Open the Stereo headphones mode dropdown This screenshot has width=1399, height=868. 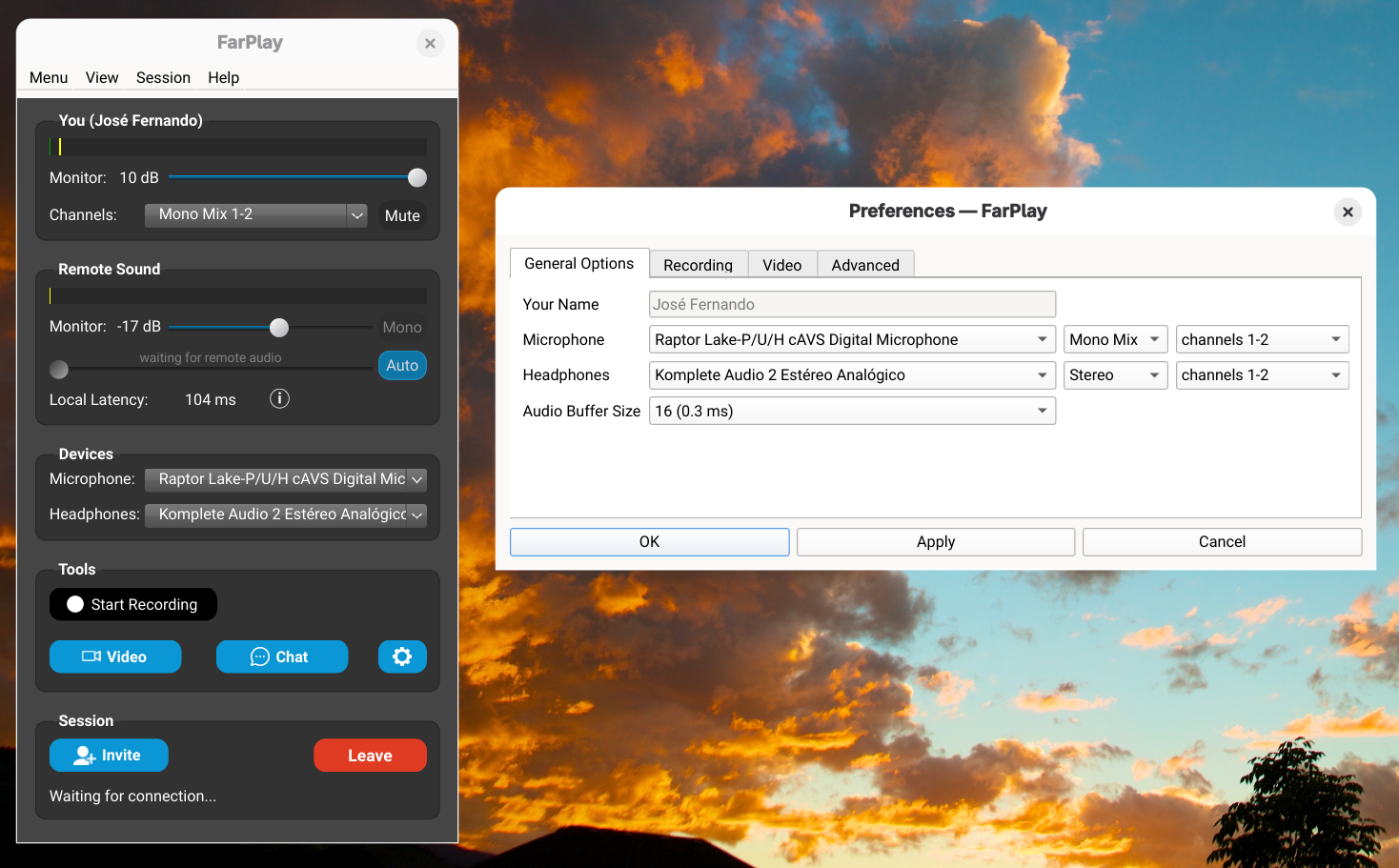coord(1114,375)
